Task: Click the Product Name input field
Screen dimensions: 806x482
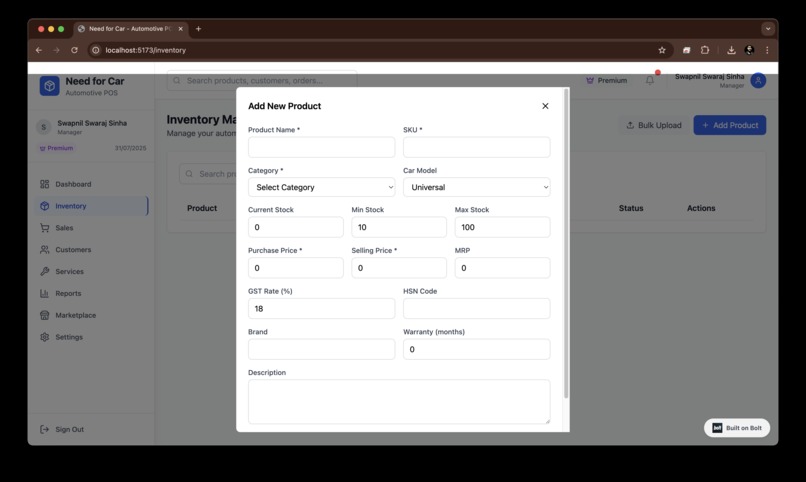Action: tap(321, 147)
